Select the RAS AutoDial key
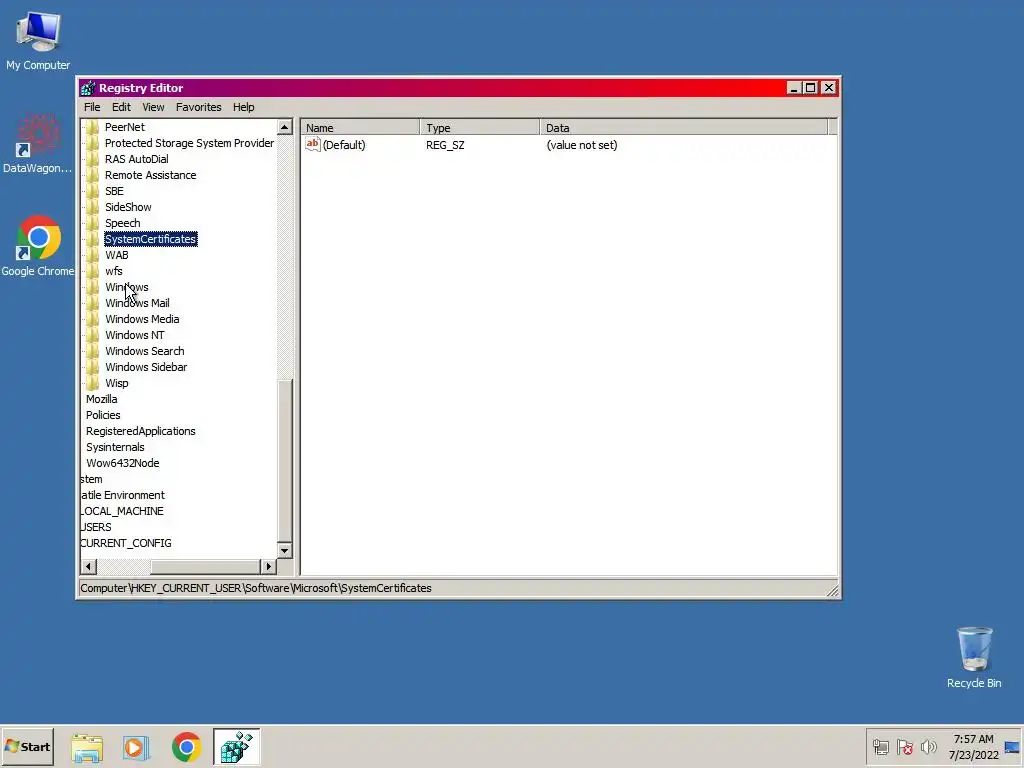This screenshot has height=768, width=1024. pos(136,159)
